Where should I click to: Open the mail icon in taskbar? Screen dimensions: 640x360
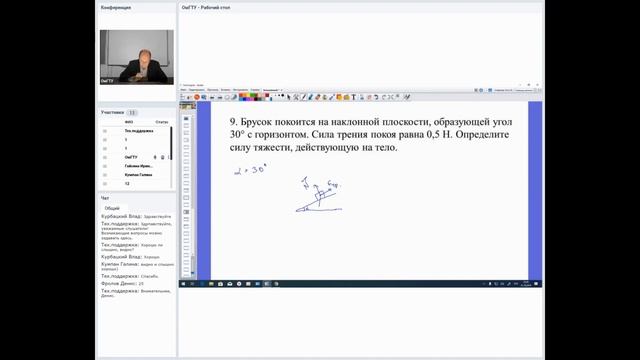click(230, 284)
